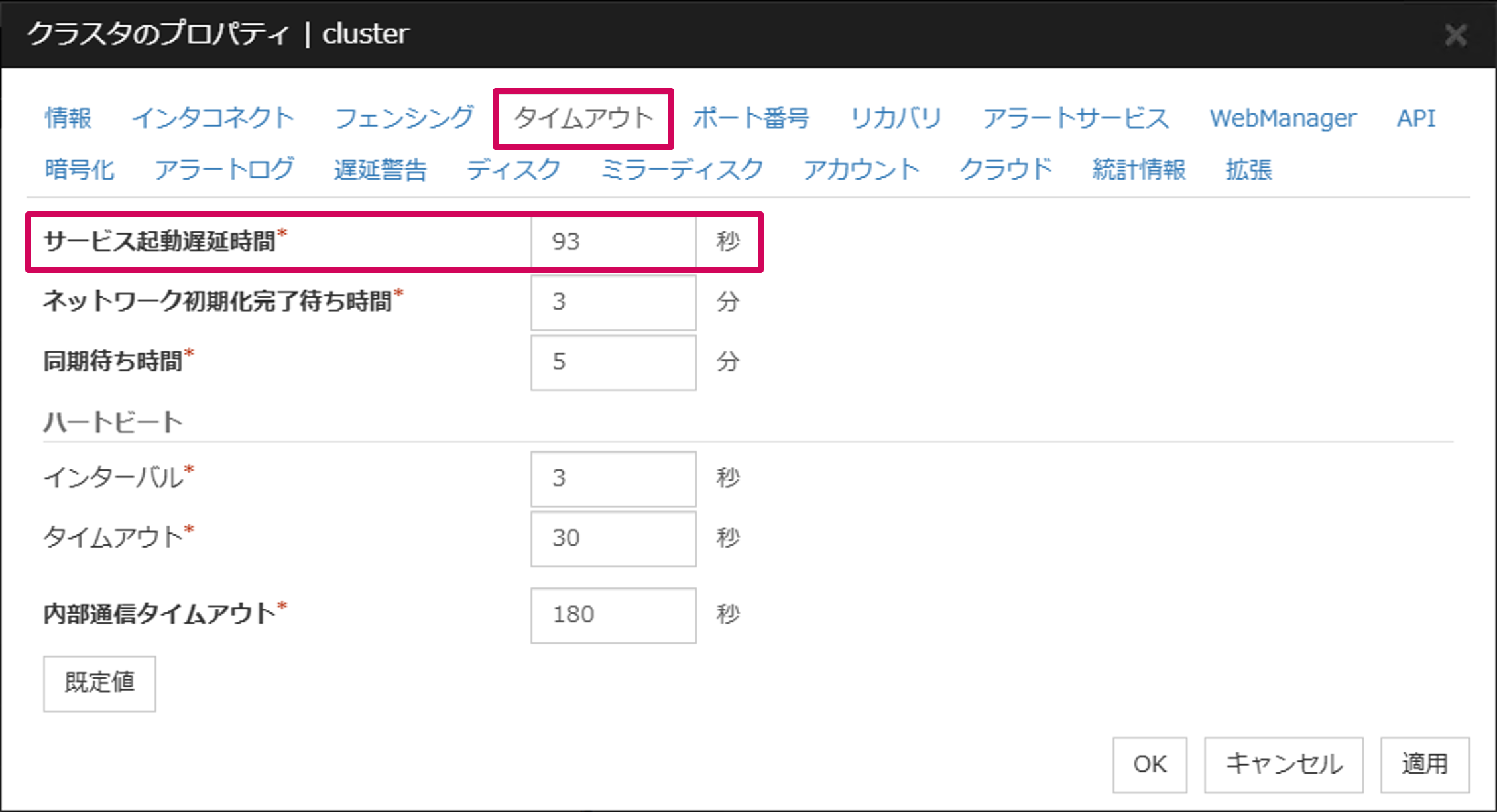This screenshot has height=812, width=1497.
Task: Open the ミラーディスク tab
Action: click(682, 170)
